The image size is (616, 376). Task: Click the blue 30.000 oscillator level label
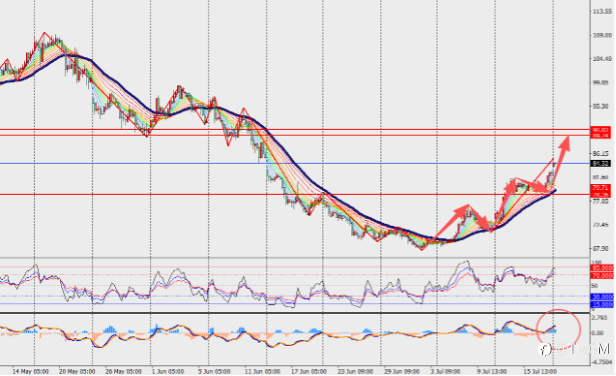[602, 297]
